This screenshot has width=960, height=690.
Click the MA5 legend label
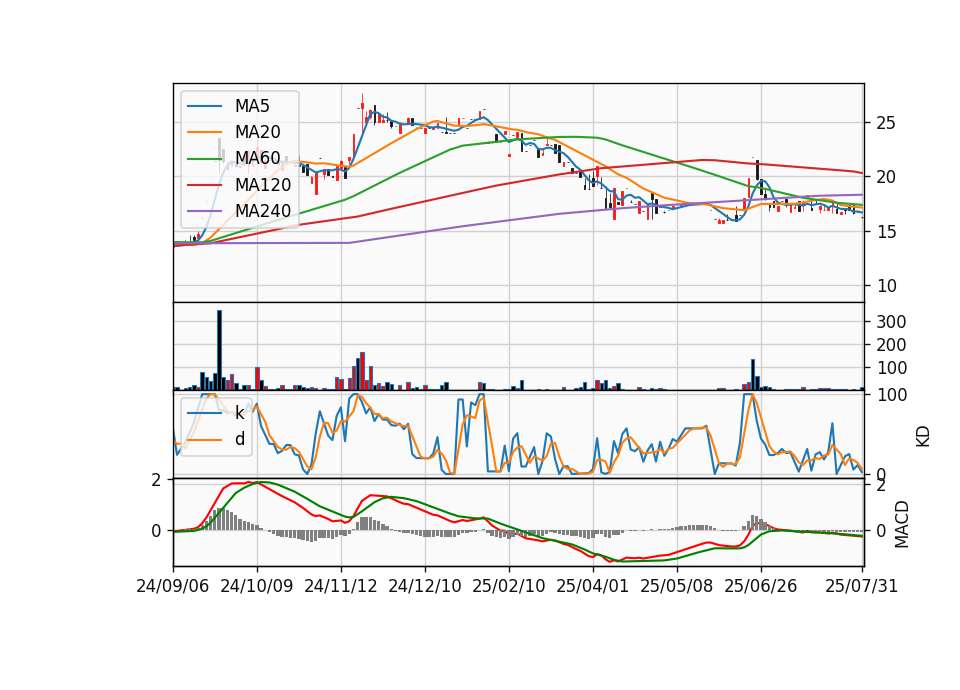[x=252, y=106]
